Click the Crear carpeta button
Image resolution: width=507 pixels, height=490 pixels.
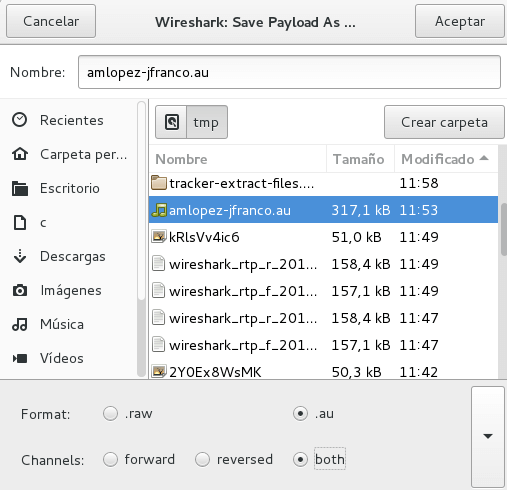click(444, 122)
